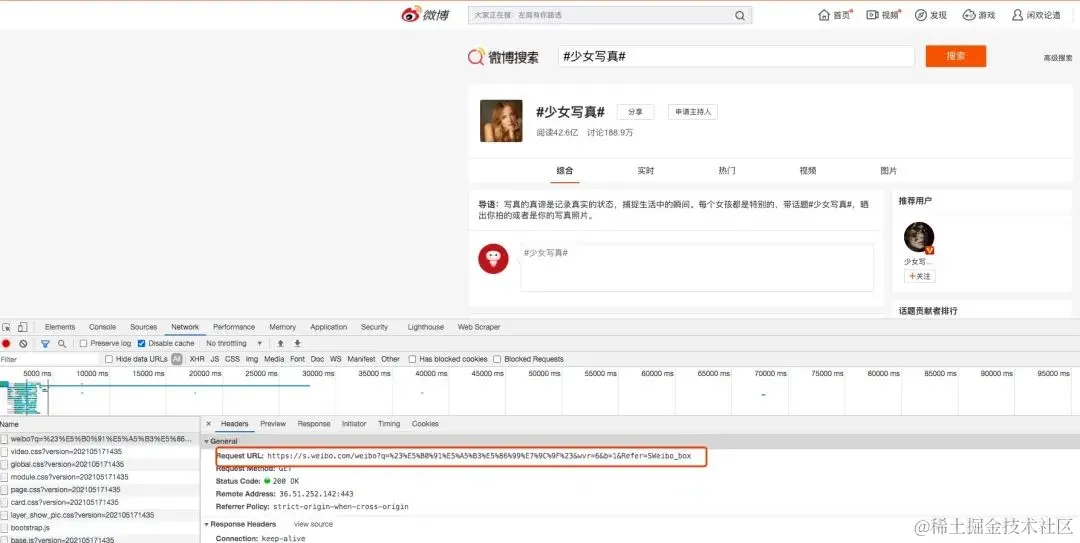1080x543 pixels.
Task: Switch to the 图片 results tab
Action: point(889,171)
